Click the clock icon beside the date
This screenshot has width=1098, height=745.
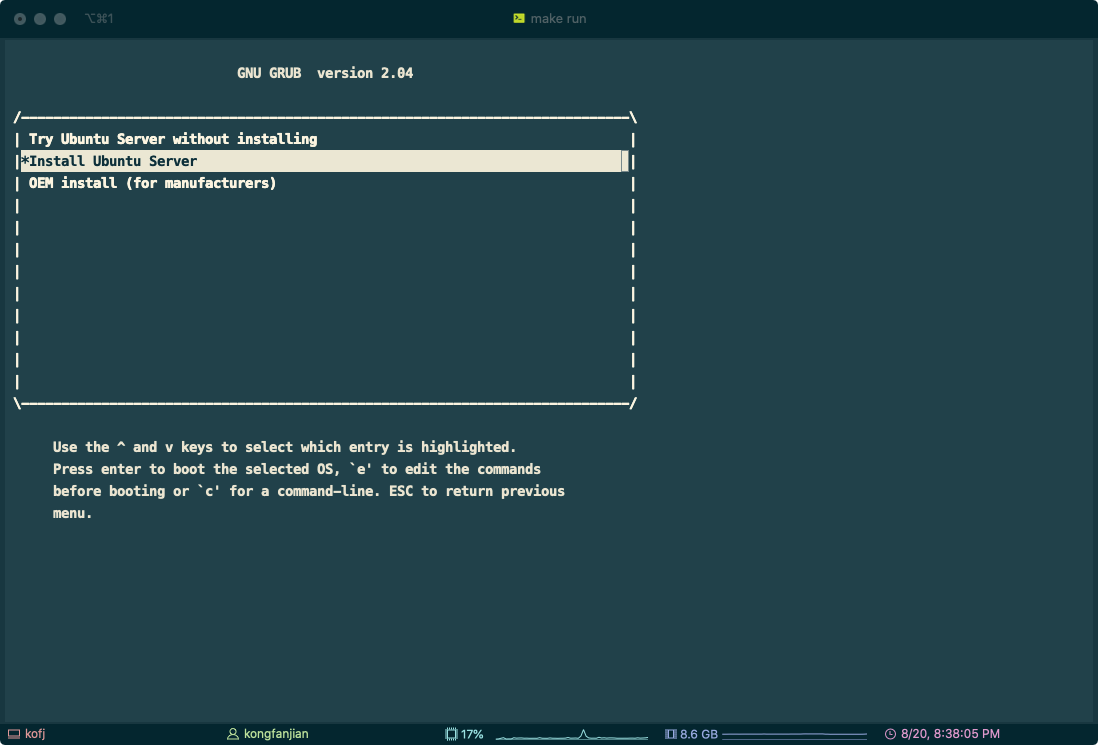pos(890,734)
